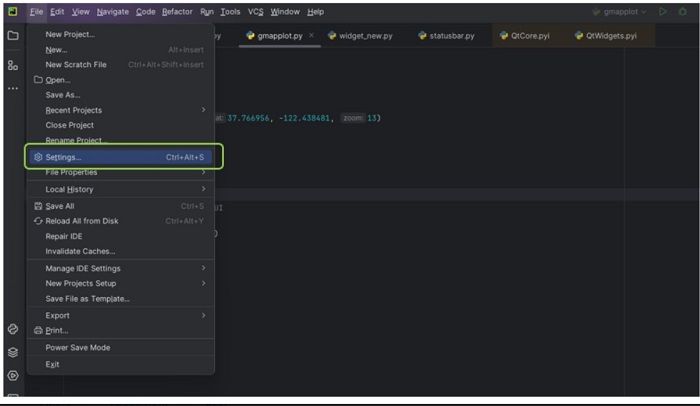Screen dimensions: 700x406
Task: Open the Project tool window folder icon
Action: pos(13,35)
